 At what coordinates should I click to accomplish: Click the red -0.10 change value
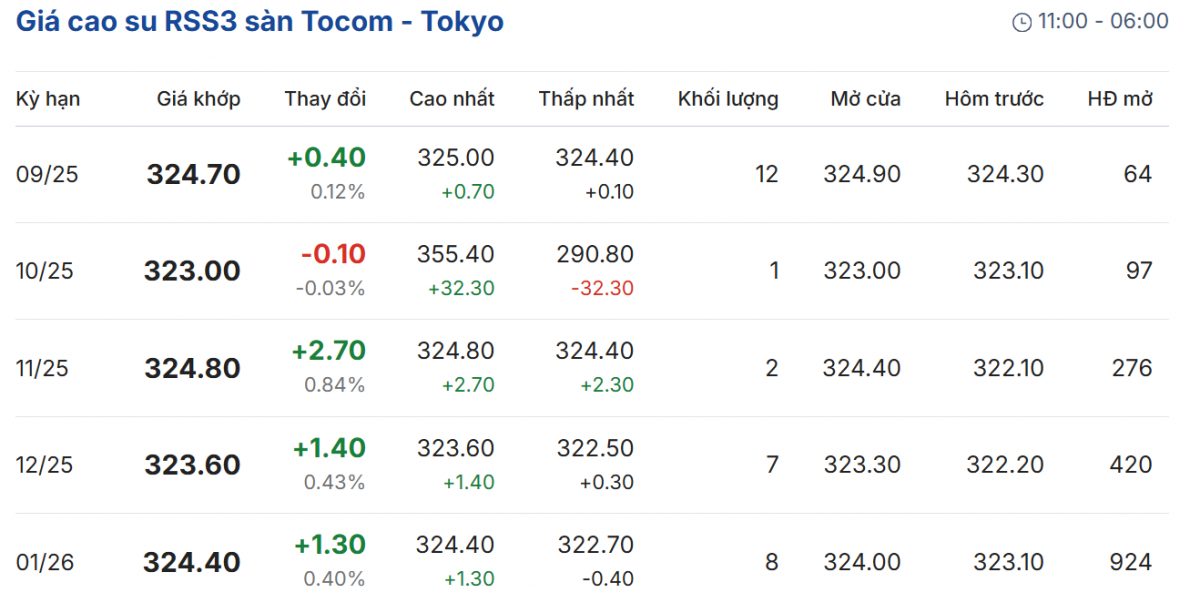click(x=333, y=254)
